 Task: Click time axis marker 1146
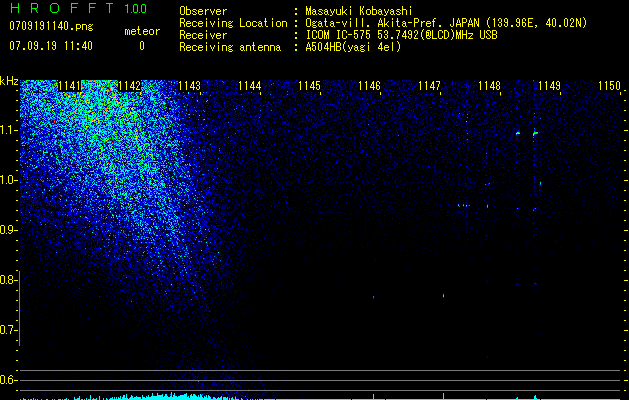click(x=369, y=86)
